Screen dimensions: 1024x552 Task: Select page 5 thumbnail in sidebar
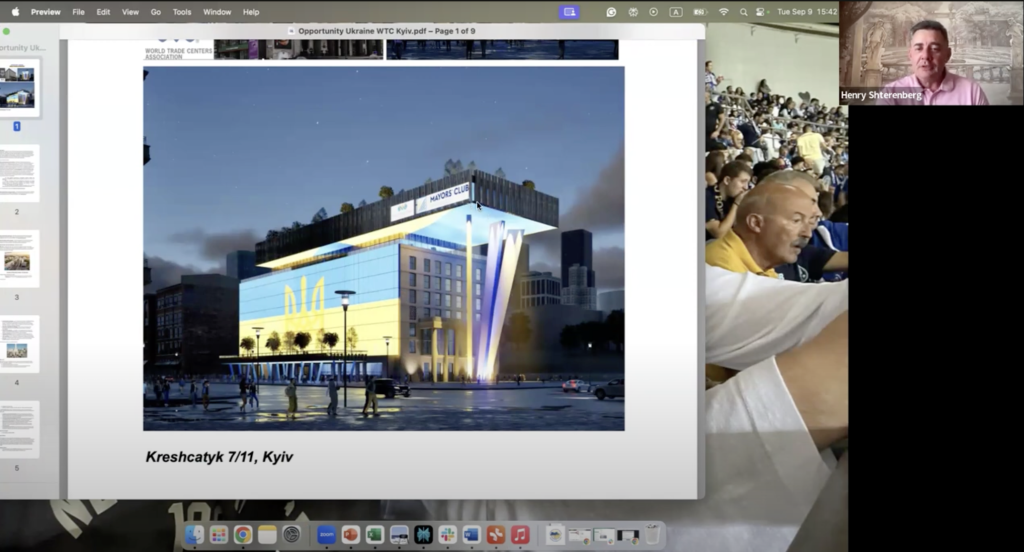pyautogui.click(x=18, y=429)
